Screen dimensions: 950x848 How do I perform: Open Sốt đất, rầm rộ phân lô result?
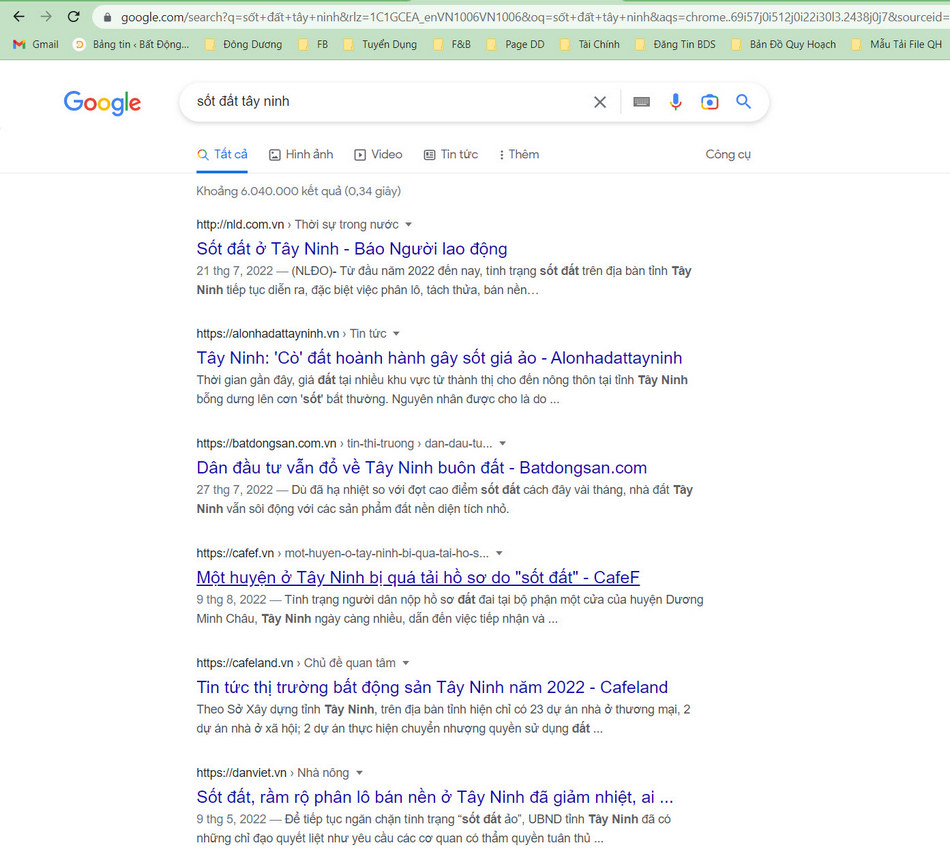435,797
